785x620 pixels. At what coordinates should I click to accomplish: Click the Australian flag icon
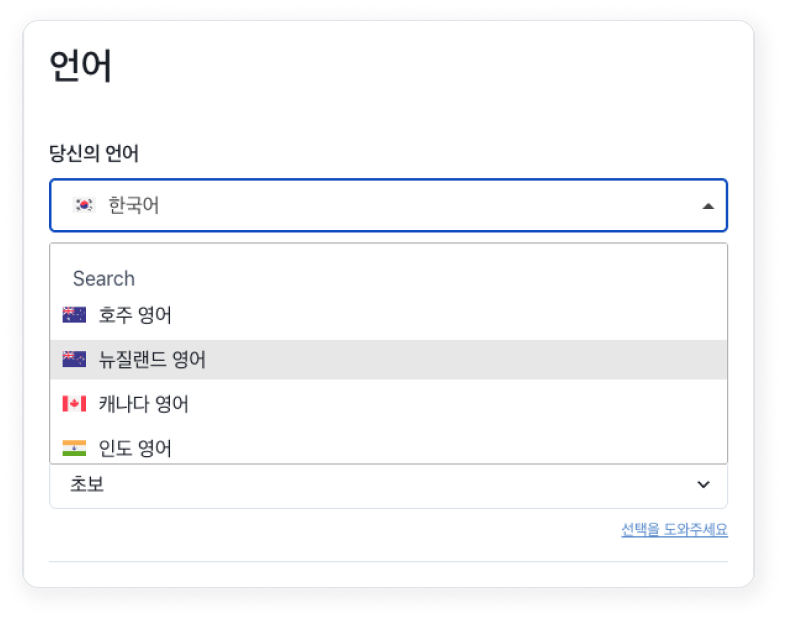[x=74, y=315]
